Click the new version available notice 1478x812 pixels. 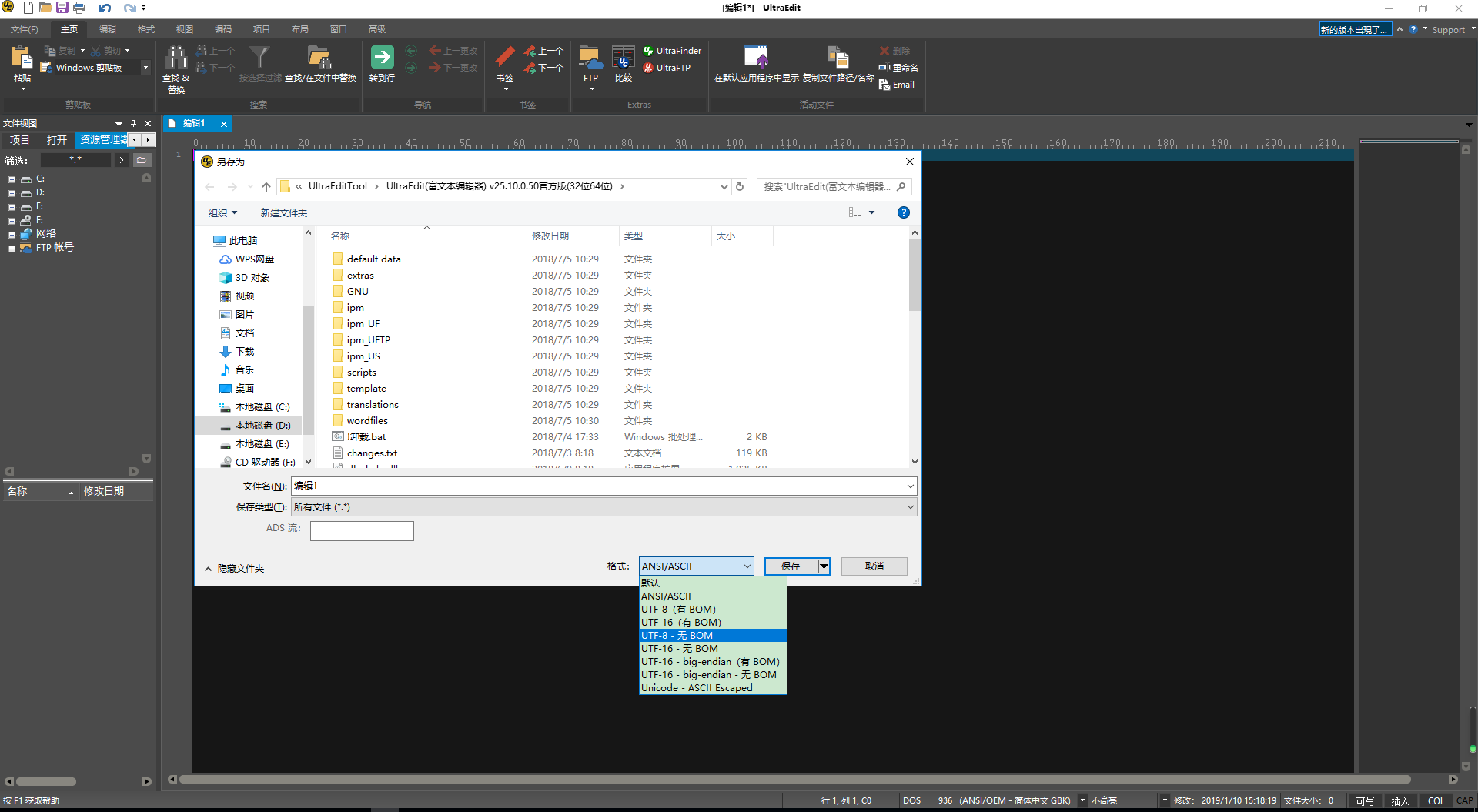1355,29
